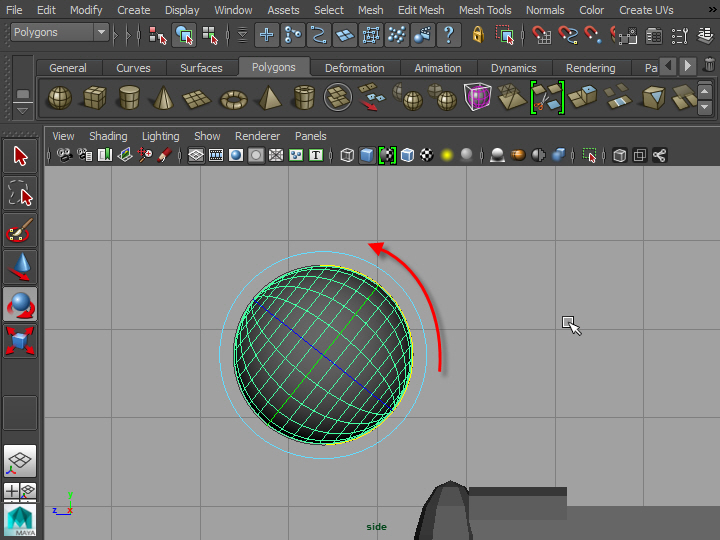Expand hidden menus double chevron

pyautogui.click(x=712, y=10)
